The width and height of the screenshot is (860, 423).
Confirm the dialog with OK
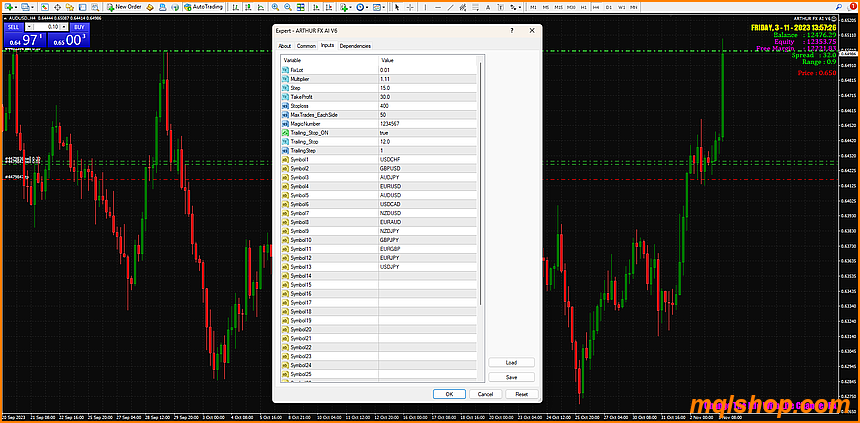coord(449,394)
